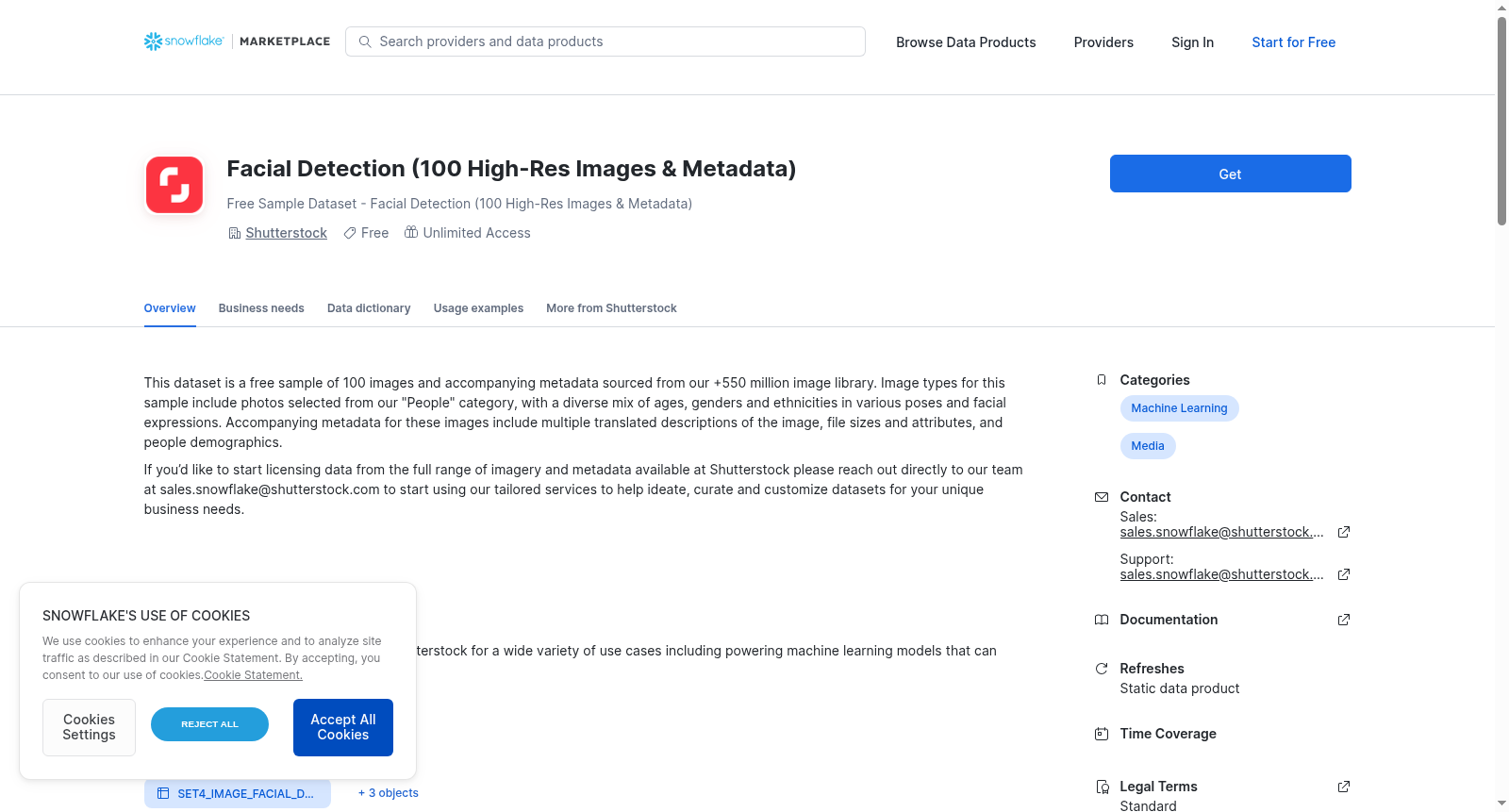The width and height of the screenshot is (1509, 812).
Task: Open the Support email external link icon
Action: pos(1344,574)
